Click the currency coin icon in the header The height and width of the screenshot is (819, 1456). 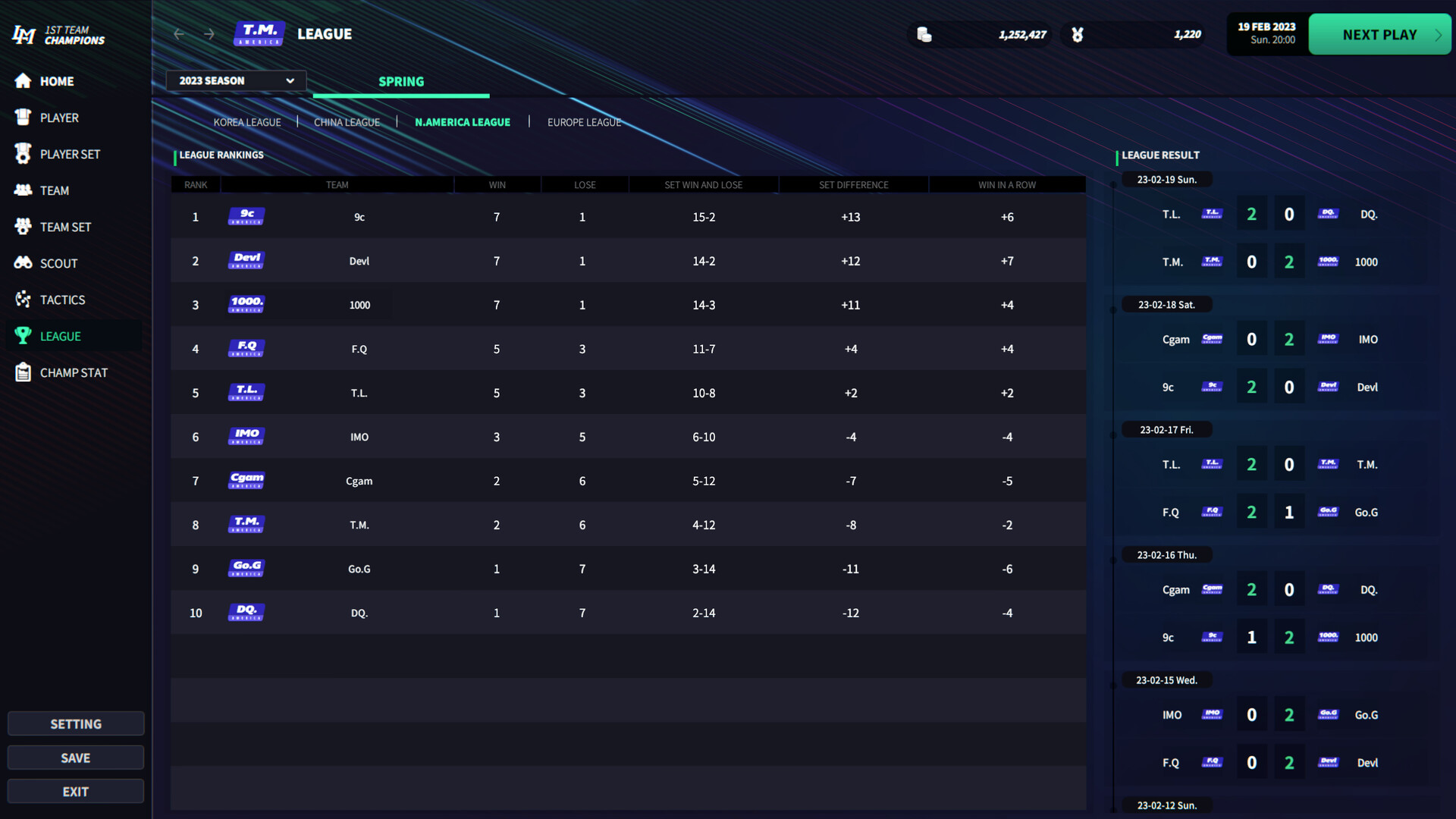pos(922,34)
